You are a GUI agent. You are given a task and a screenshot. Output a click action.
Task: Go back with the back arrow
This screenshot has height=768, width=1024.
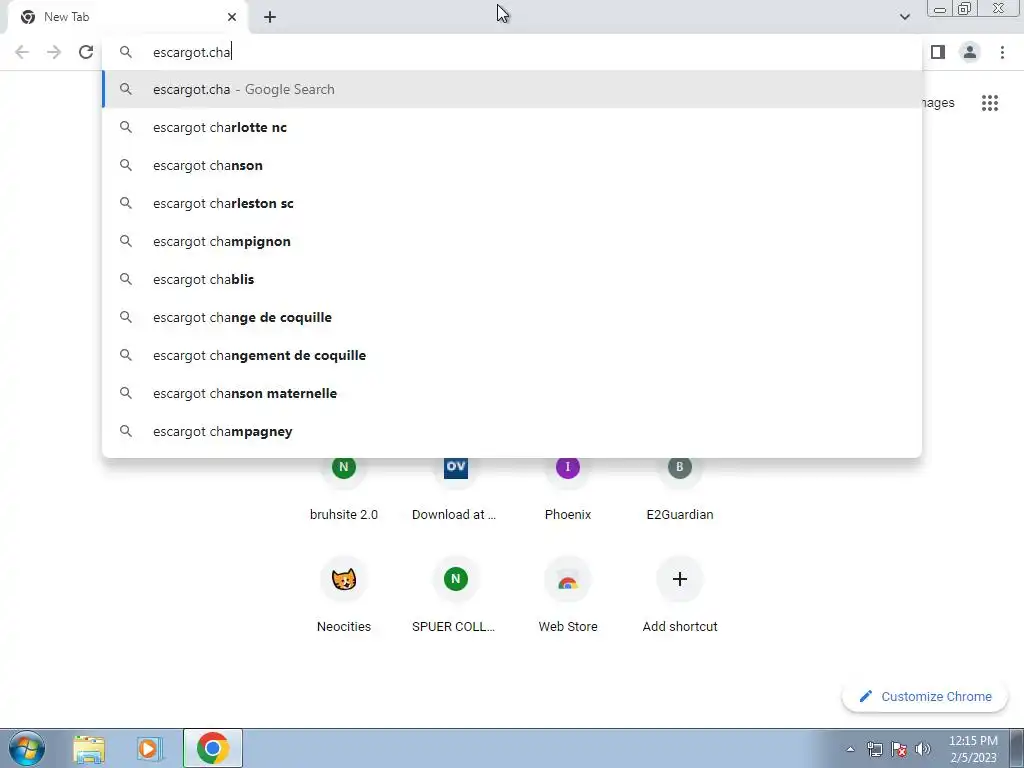[22, 52]
